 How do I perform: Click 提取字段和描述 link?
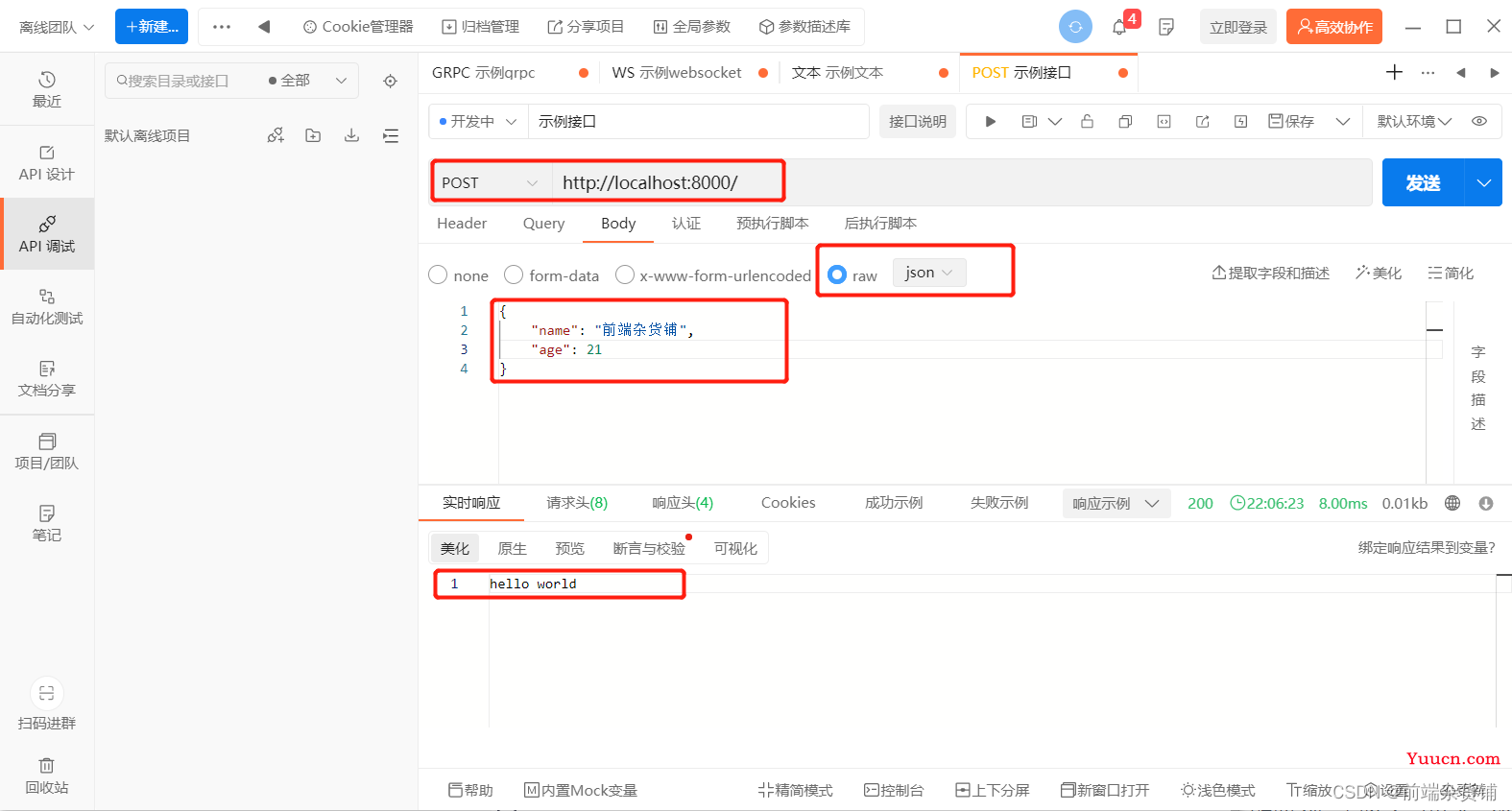tap(1270, 273)
